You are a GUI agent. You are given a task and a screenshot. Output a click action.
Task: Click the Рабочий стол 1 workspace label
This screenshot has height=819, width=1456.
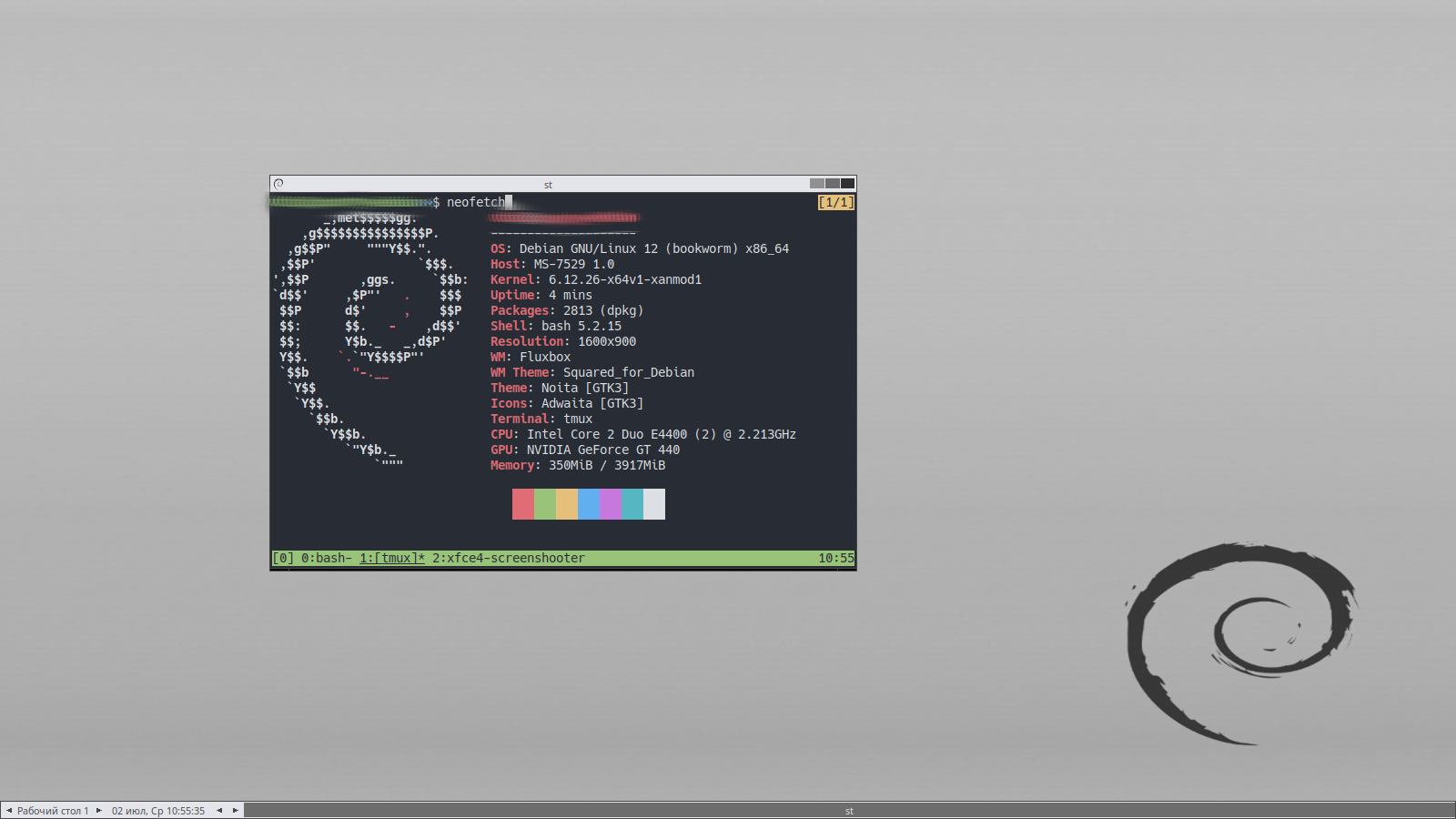click(x=53, y=811)
